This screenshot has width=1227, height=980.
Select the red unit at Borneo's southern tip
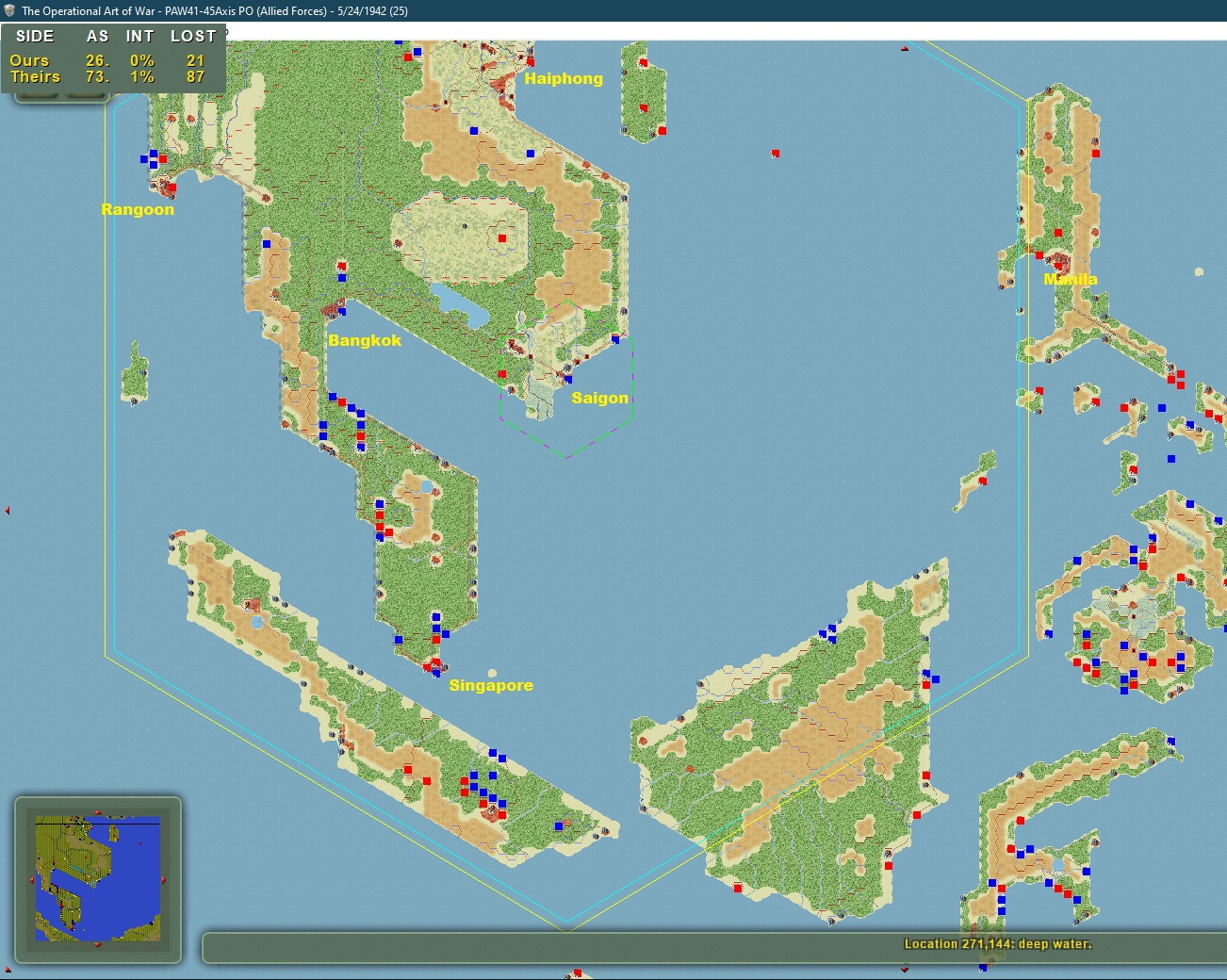tap(738, 888)
